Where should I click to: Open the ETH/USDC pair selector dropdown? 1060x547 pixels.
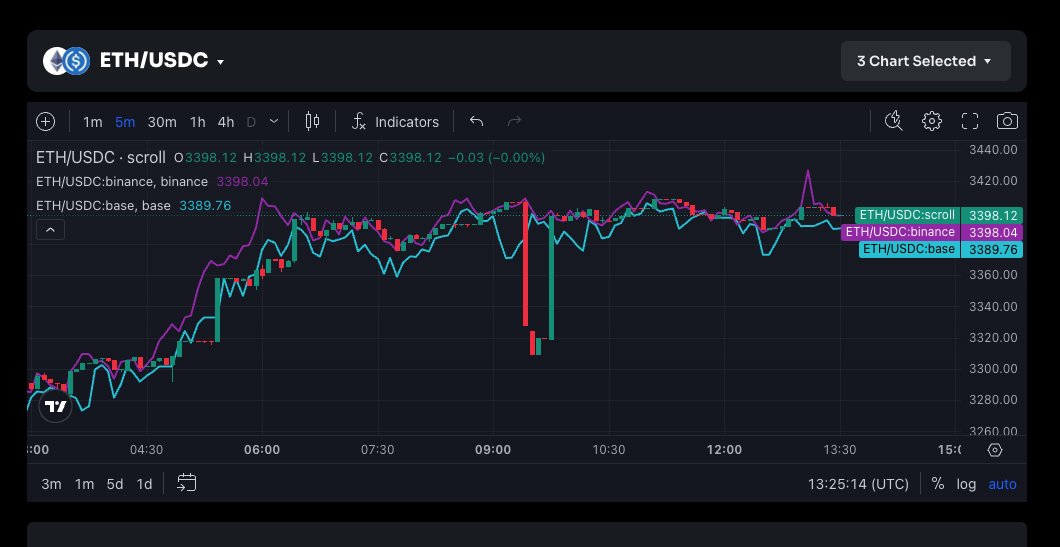pyautogui.click(x=162, y=61)
